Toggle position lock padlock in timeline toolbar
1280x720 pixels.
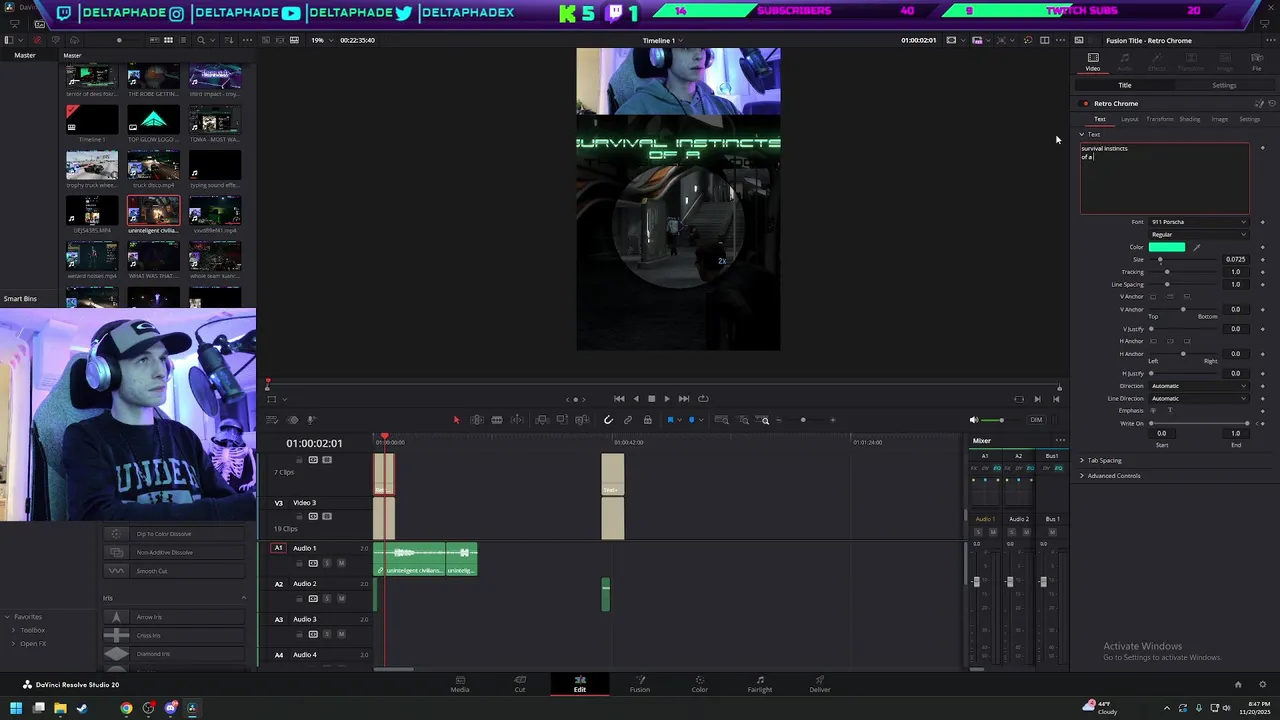(x=648, y=420)
